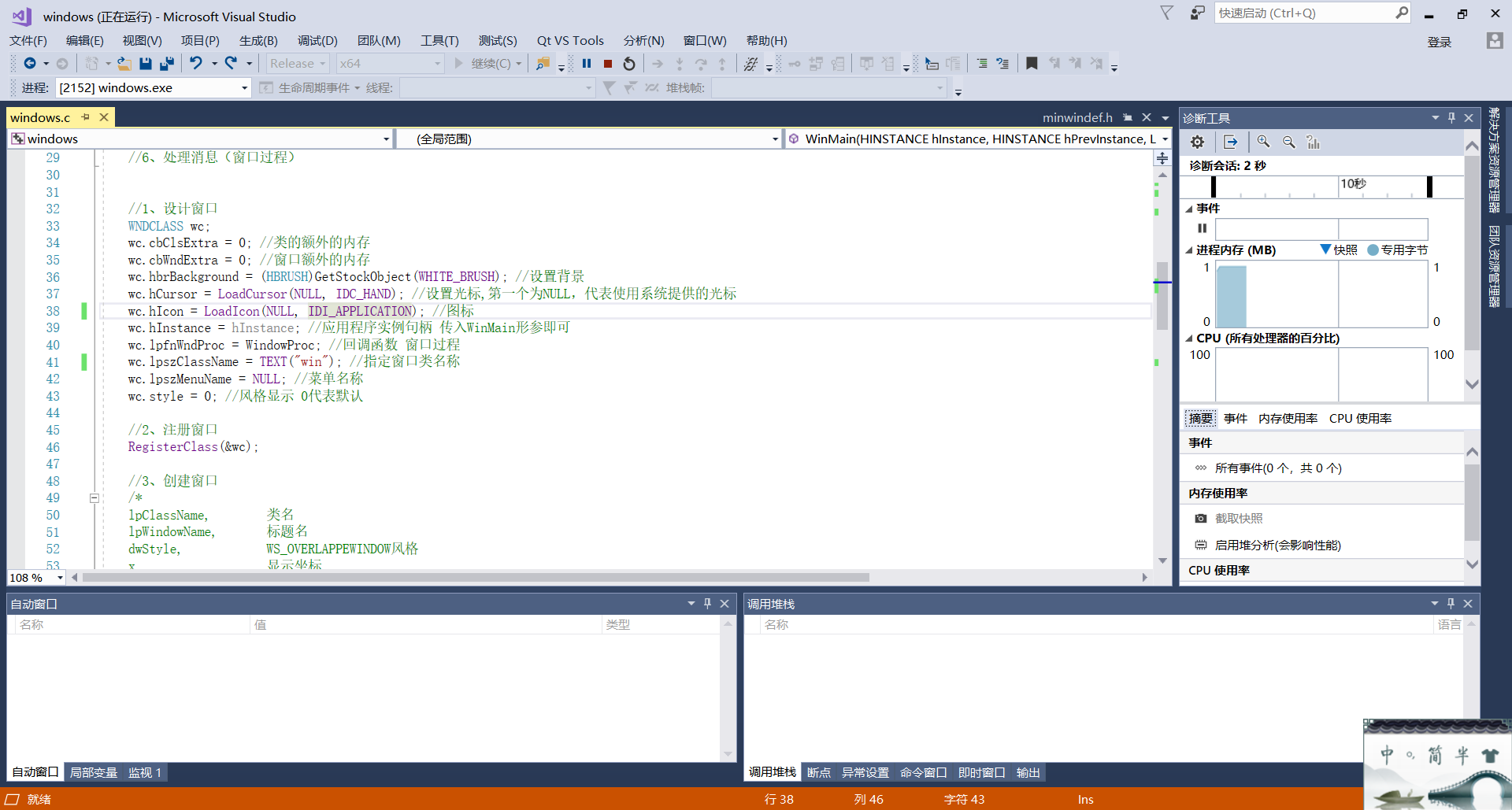The height and width of the screenshot is (810, 1512).
Task: Open the (全局范围) scope dropdown
Action: click(775, 139)
